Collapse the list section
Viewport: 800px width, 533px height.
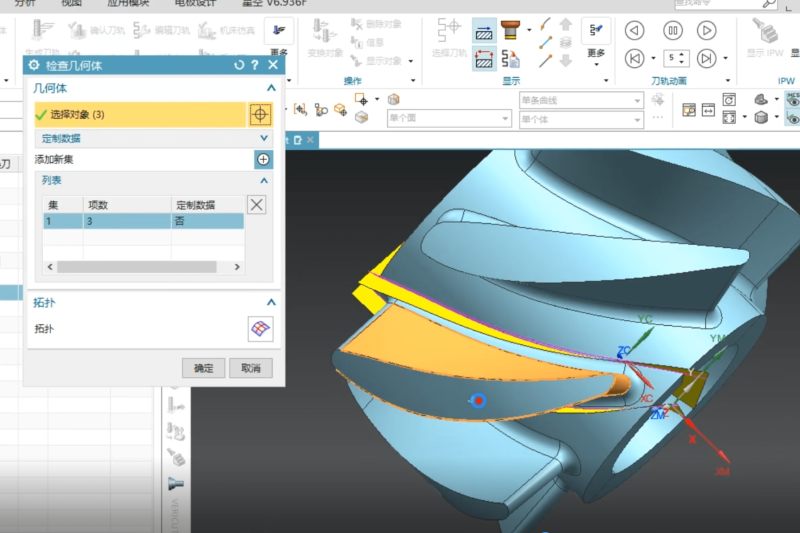tap(264, 180)
